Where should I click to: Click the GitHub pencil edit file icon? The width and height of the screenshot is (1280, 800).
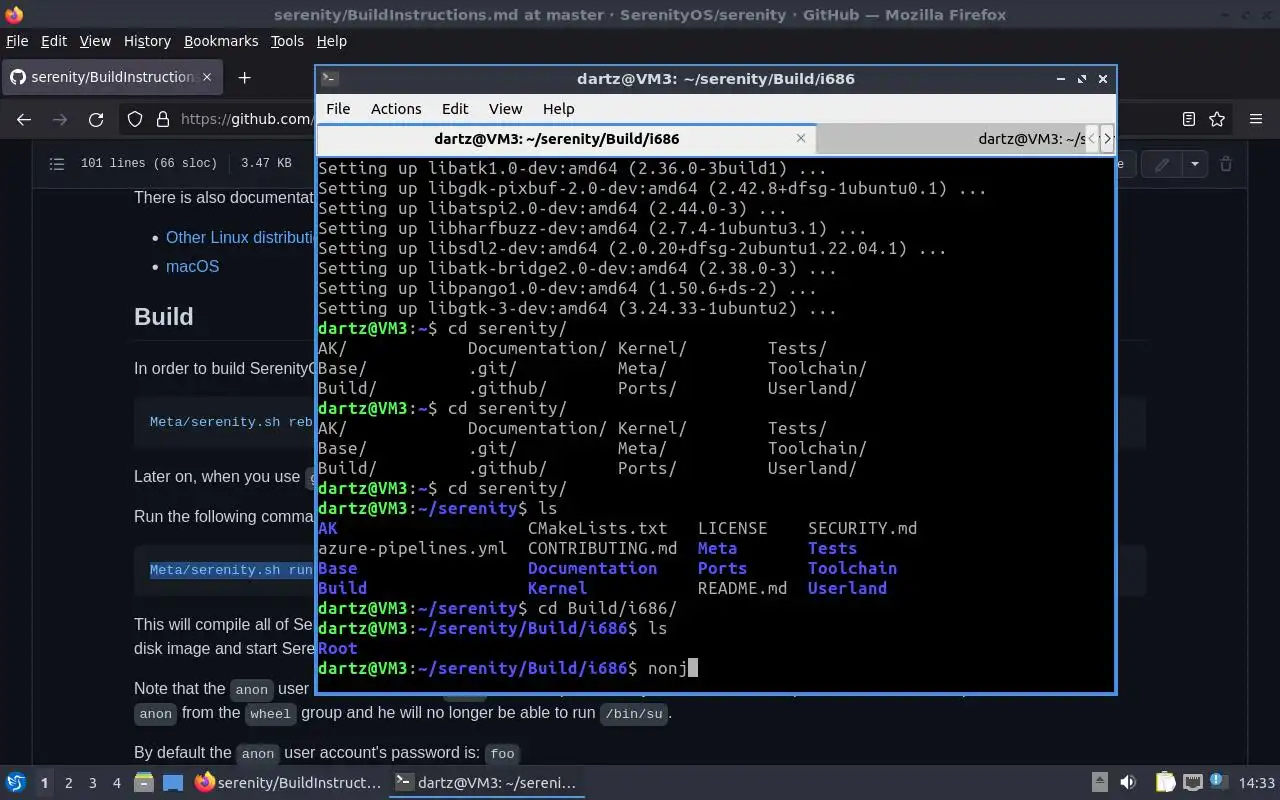click(1162, 164)
